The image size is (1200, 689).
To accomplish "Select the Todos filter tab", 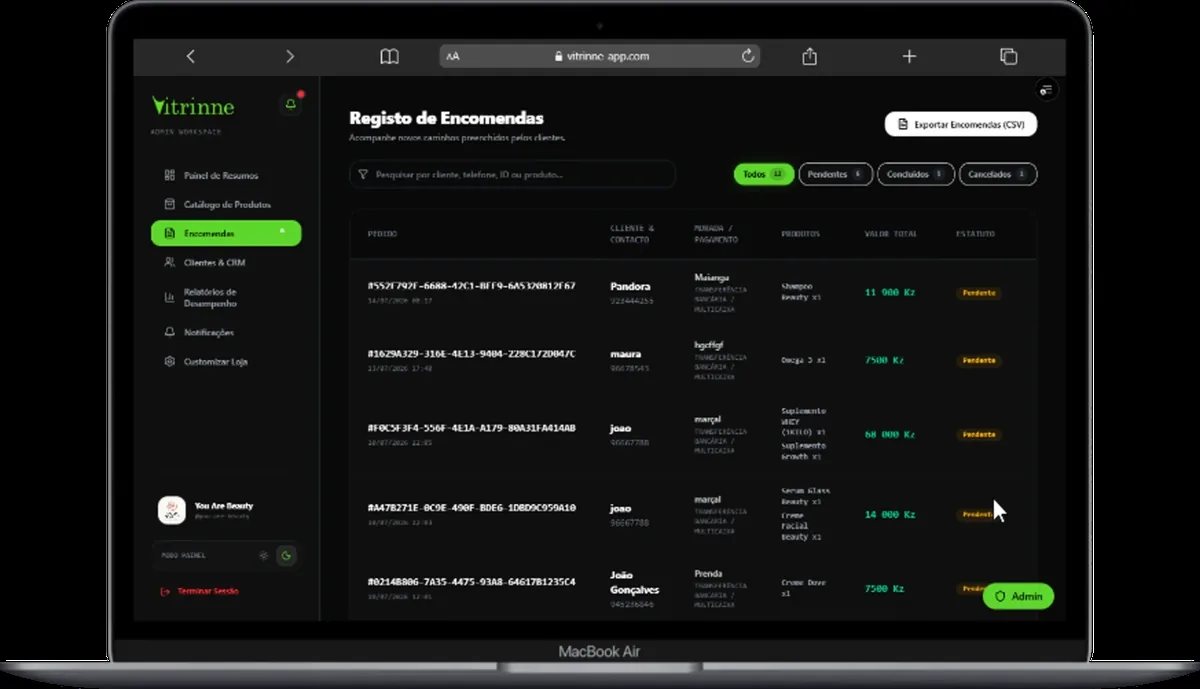I will (x=764, y=174).
